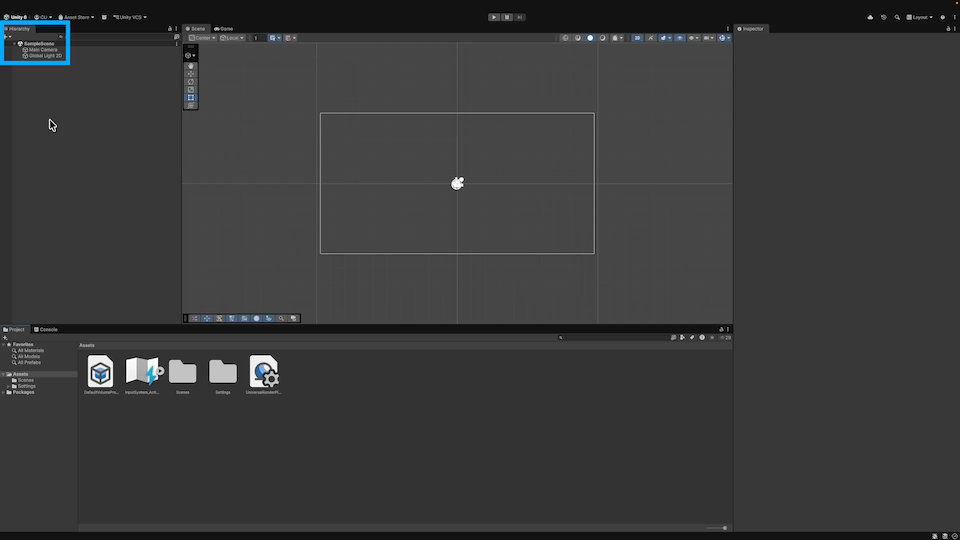Select Global Light 2D in Hierarchy
Image resolution: width=960 pixels, height=540 pixels.
[45, 56]
